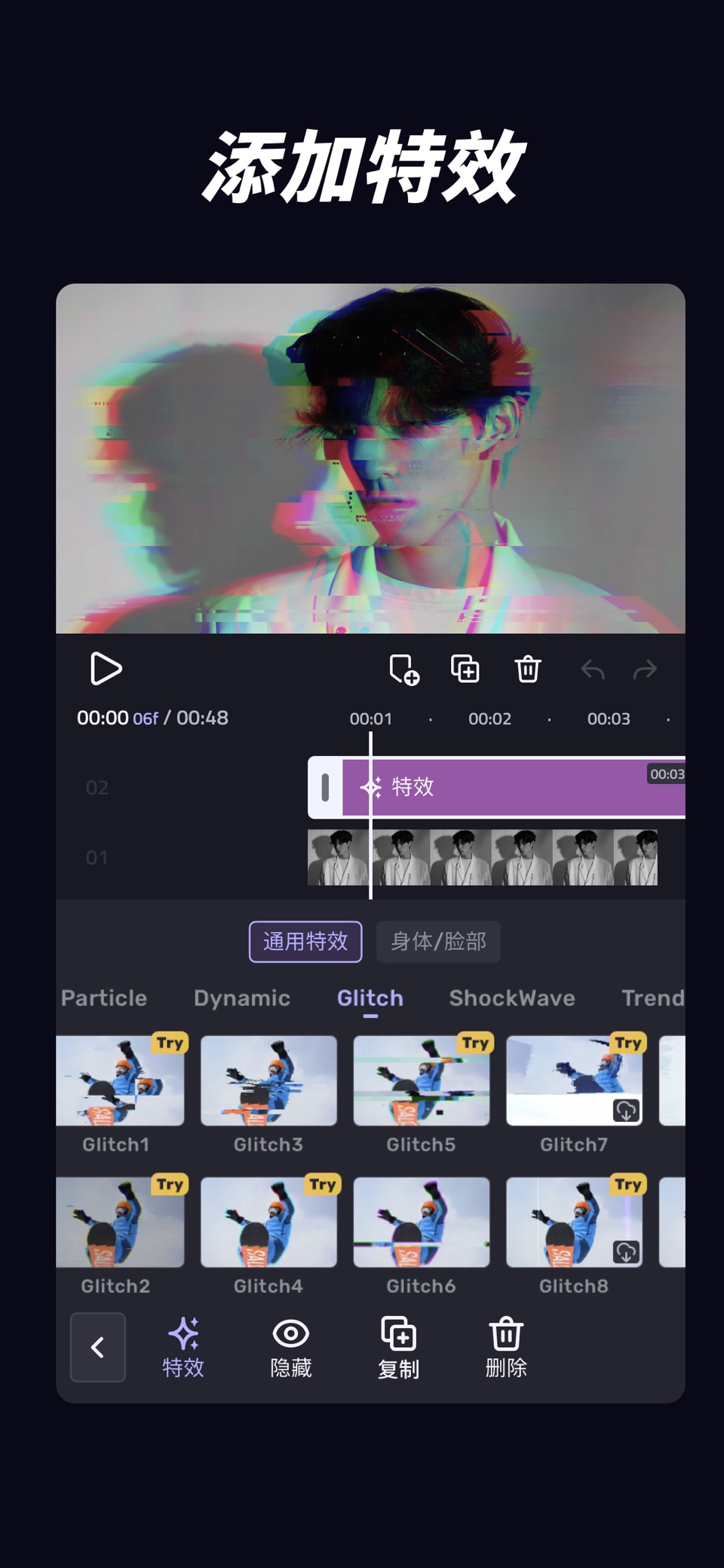Go back with the left chevron button
Screen dimensions: 724x1568
coord(98,1347)
